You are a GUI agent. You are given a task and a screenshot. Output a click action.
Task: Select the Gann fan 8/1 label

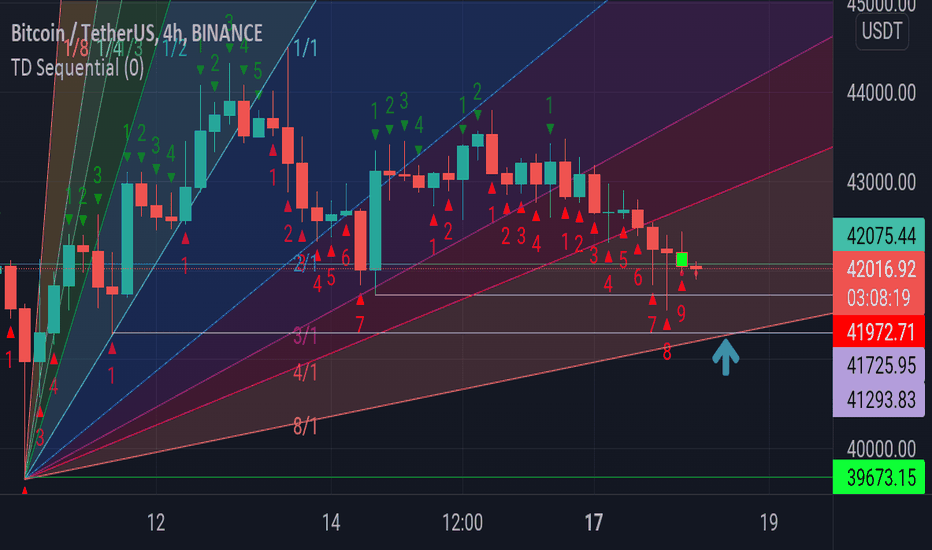[306, 426]
